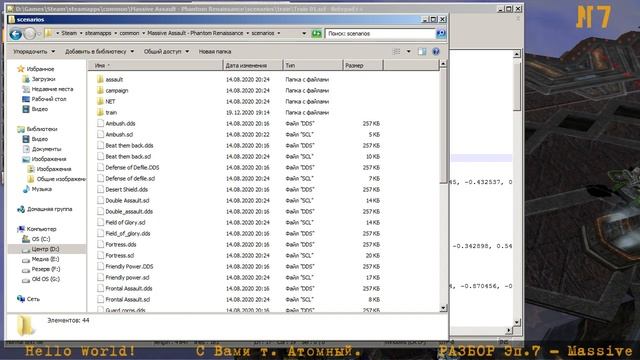Open the campaign folder icon
Screen dimensions: 640x360
click(x=100, y=90)
